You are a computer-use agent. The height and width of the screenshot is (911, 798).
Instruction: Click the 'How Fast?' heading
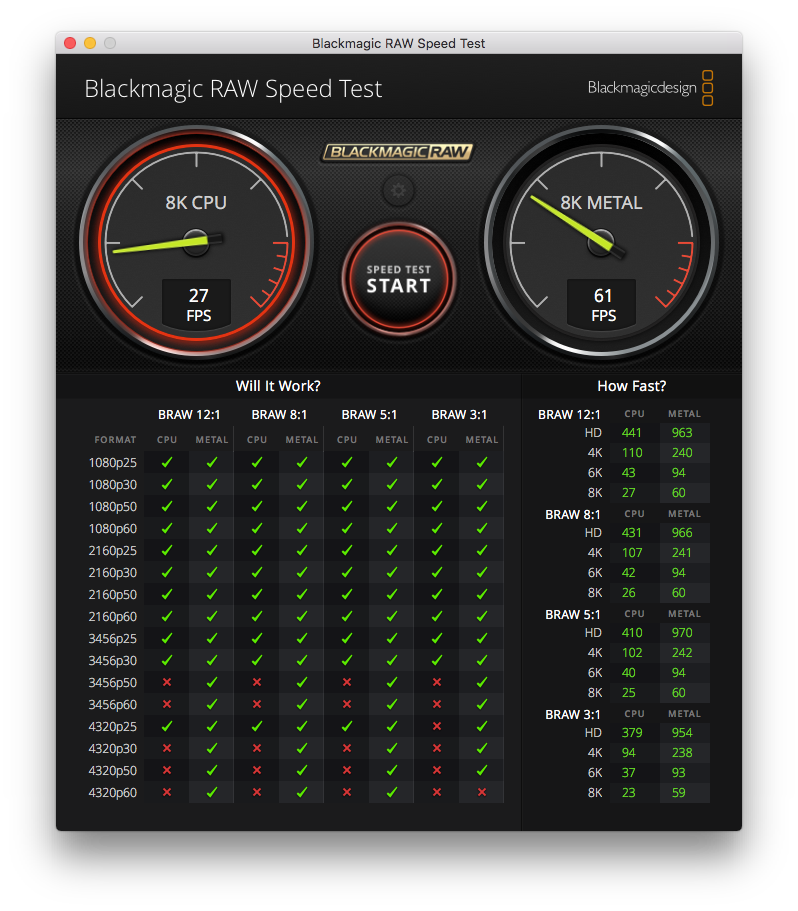[631, 386]
